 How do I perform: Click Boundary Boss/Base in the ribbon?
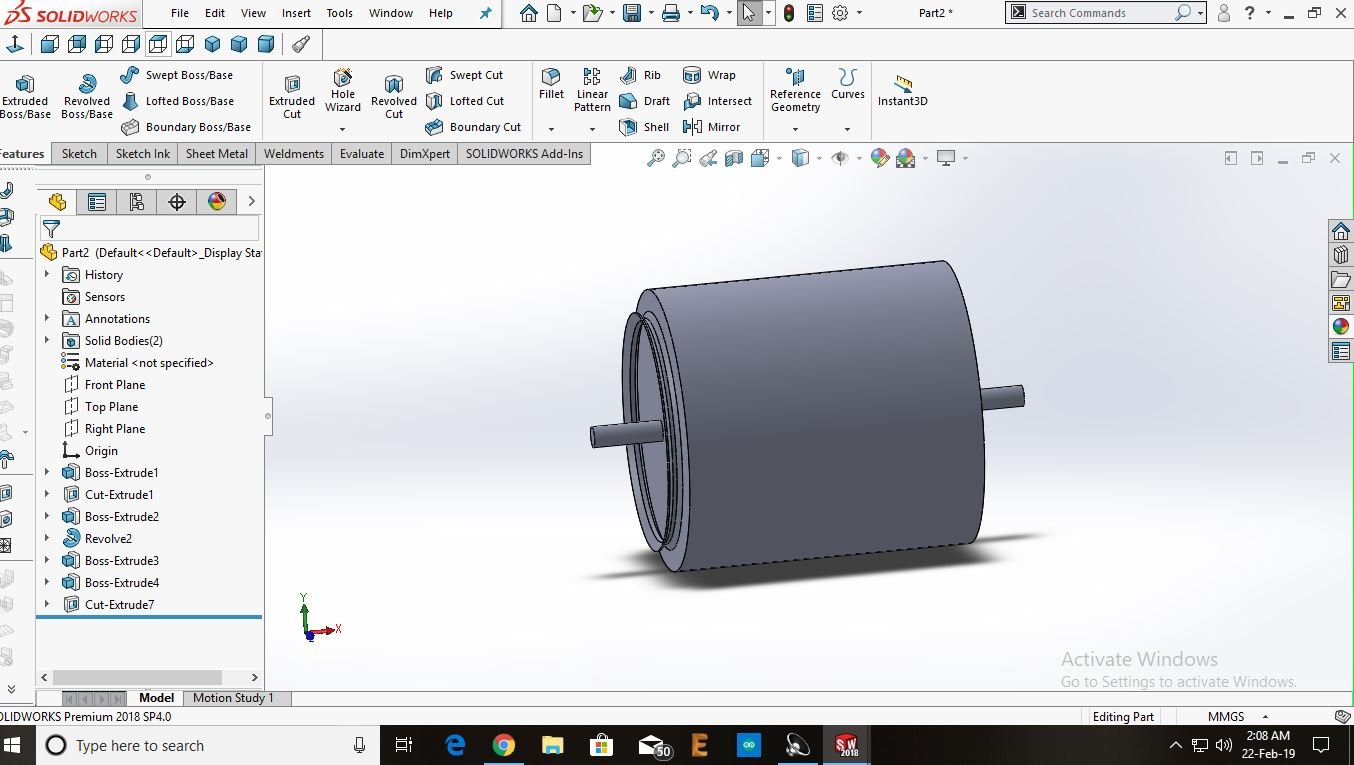point(188,127)
